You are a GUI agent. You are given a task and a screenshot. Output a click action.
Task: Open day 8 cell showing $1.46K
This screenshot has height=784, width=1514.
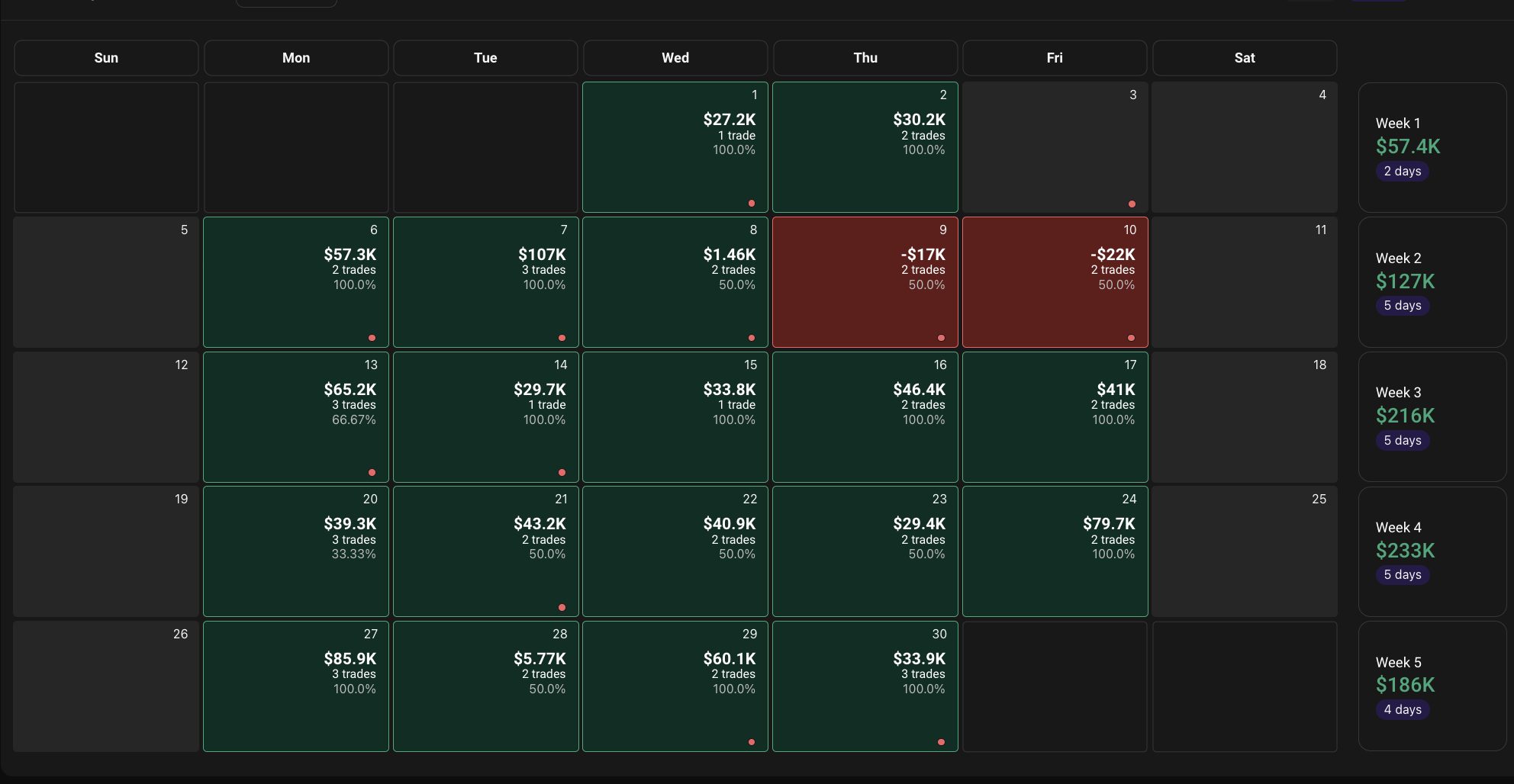(x=675, y=282)
